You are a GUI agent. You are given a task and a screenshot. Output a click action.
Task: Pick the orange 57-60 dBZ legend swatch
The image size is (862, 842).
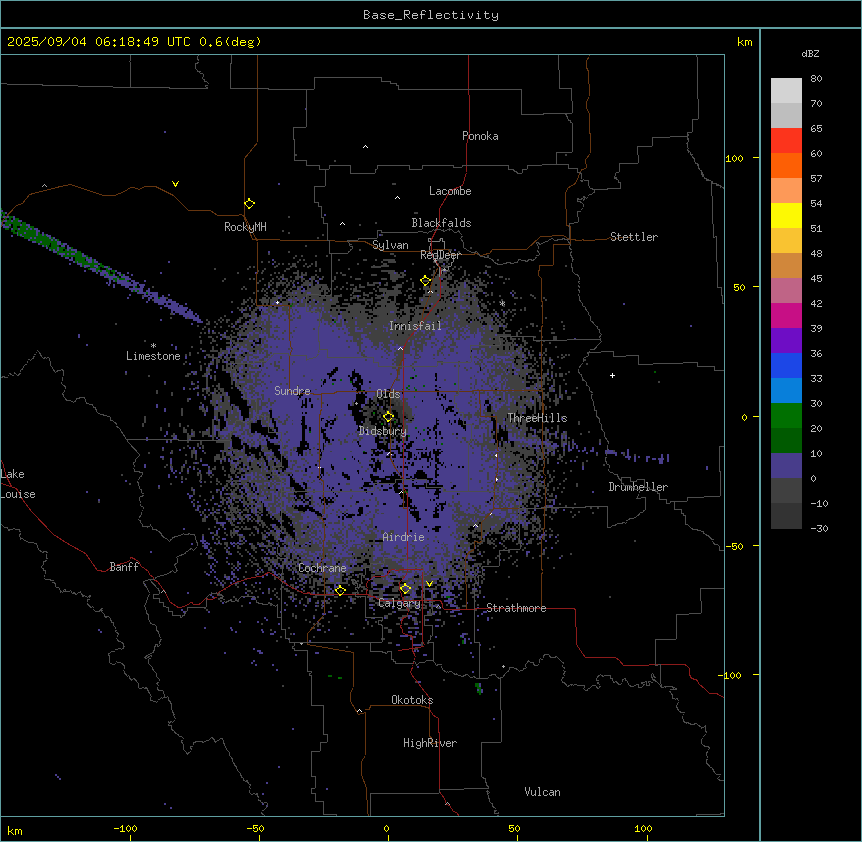pyautogui.click(x=786, y=165)
